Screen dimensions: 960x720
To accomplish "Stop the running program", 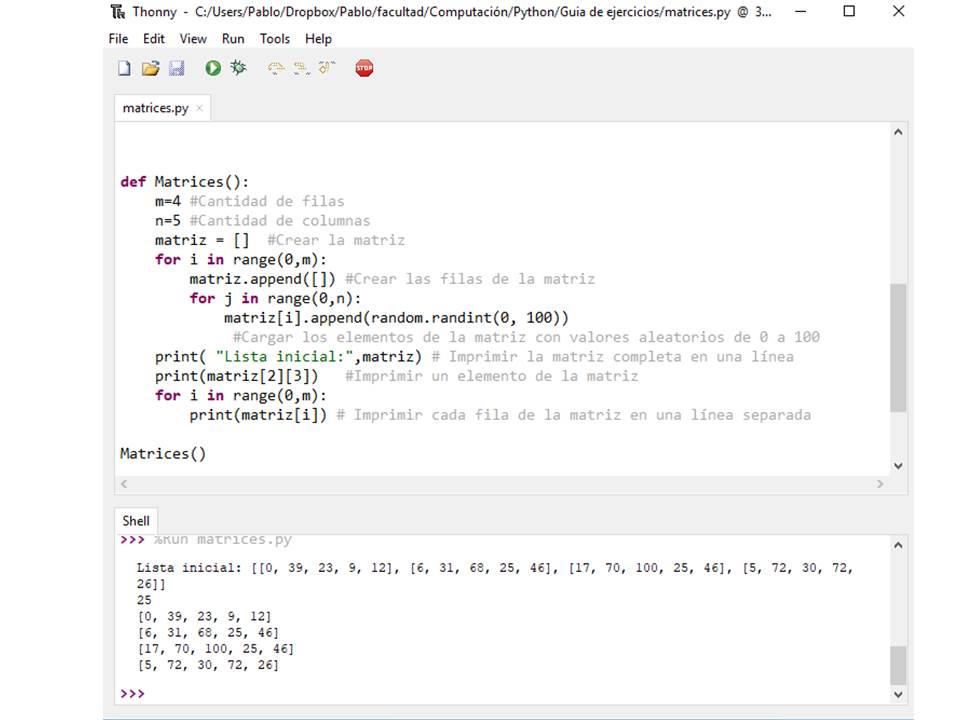I will 363,68.
